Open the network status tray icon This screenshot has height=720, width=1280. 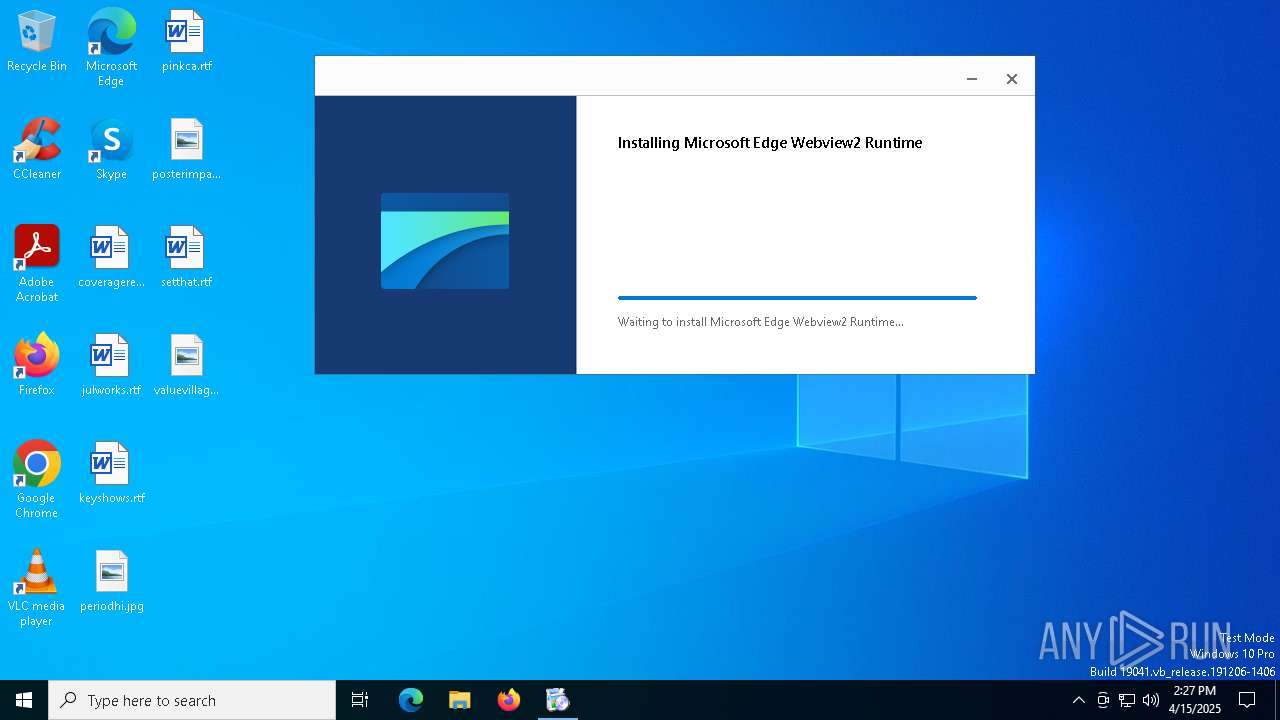click(1127, 700)
